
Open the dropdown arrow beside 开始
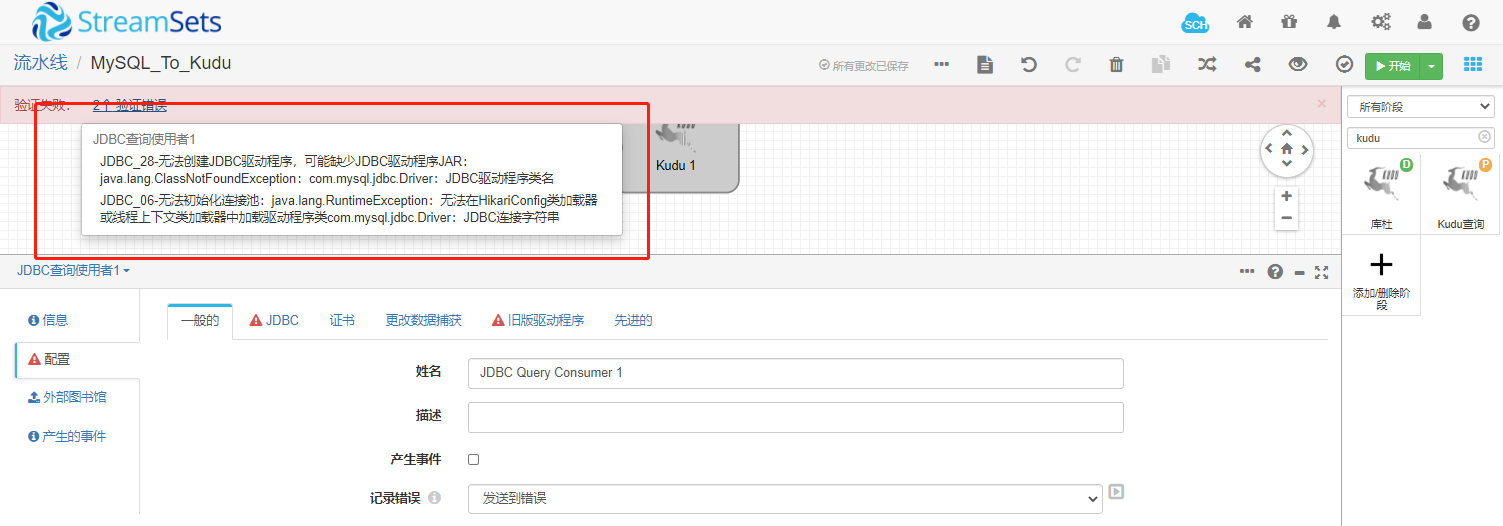coord(1432,66)
